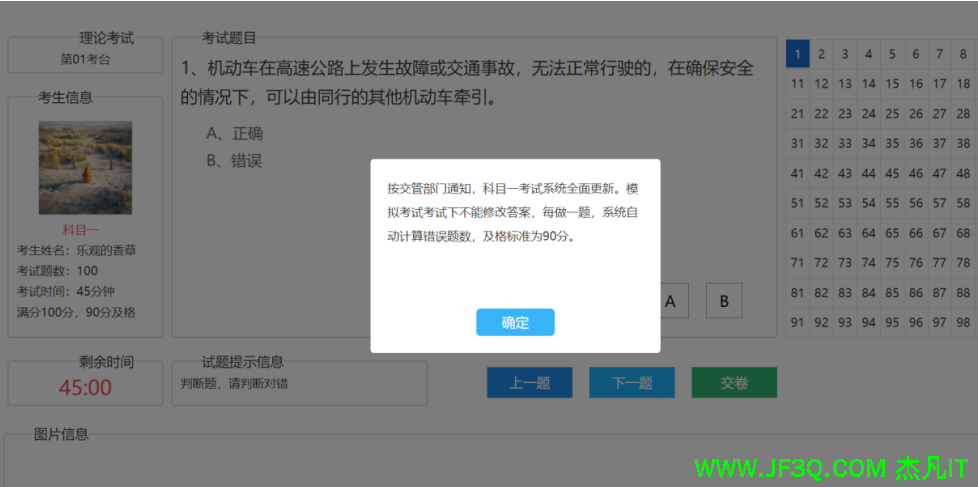Click the 上一题 previous question button
The height and width of the screenshot is (487, 978).
click(x=529, y=383)
